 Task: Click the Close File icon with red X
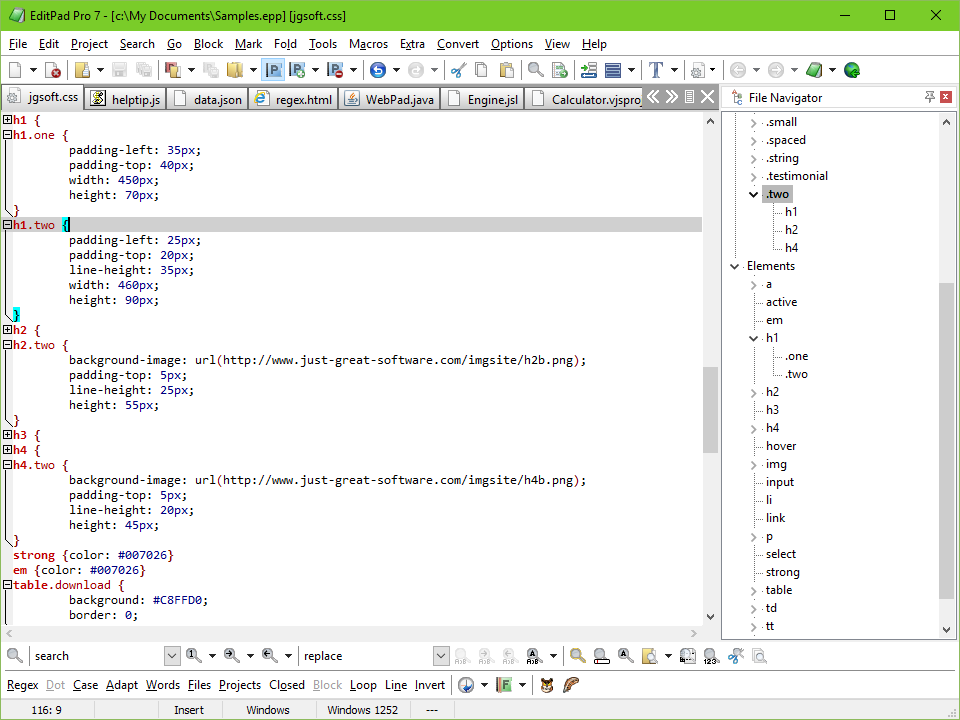click(54, 70)
